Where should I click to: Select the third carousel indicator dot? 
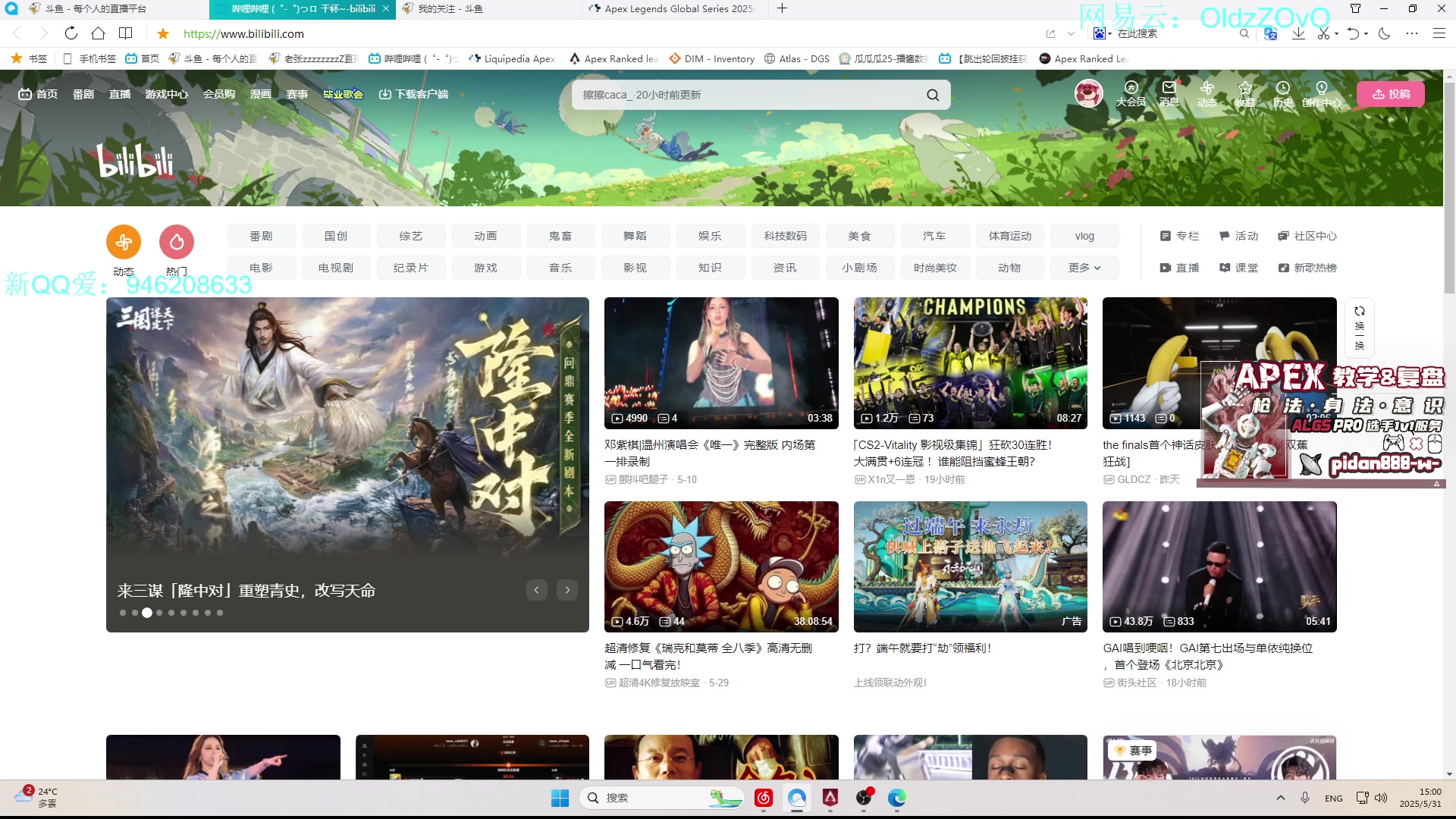147,613
